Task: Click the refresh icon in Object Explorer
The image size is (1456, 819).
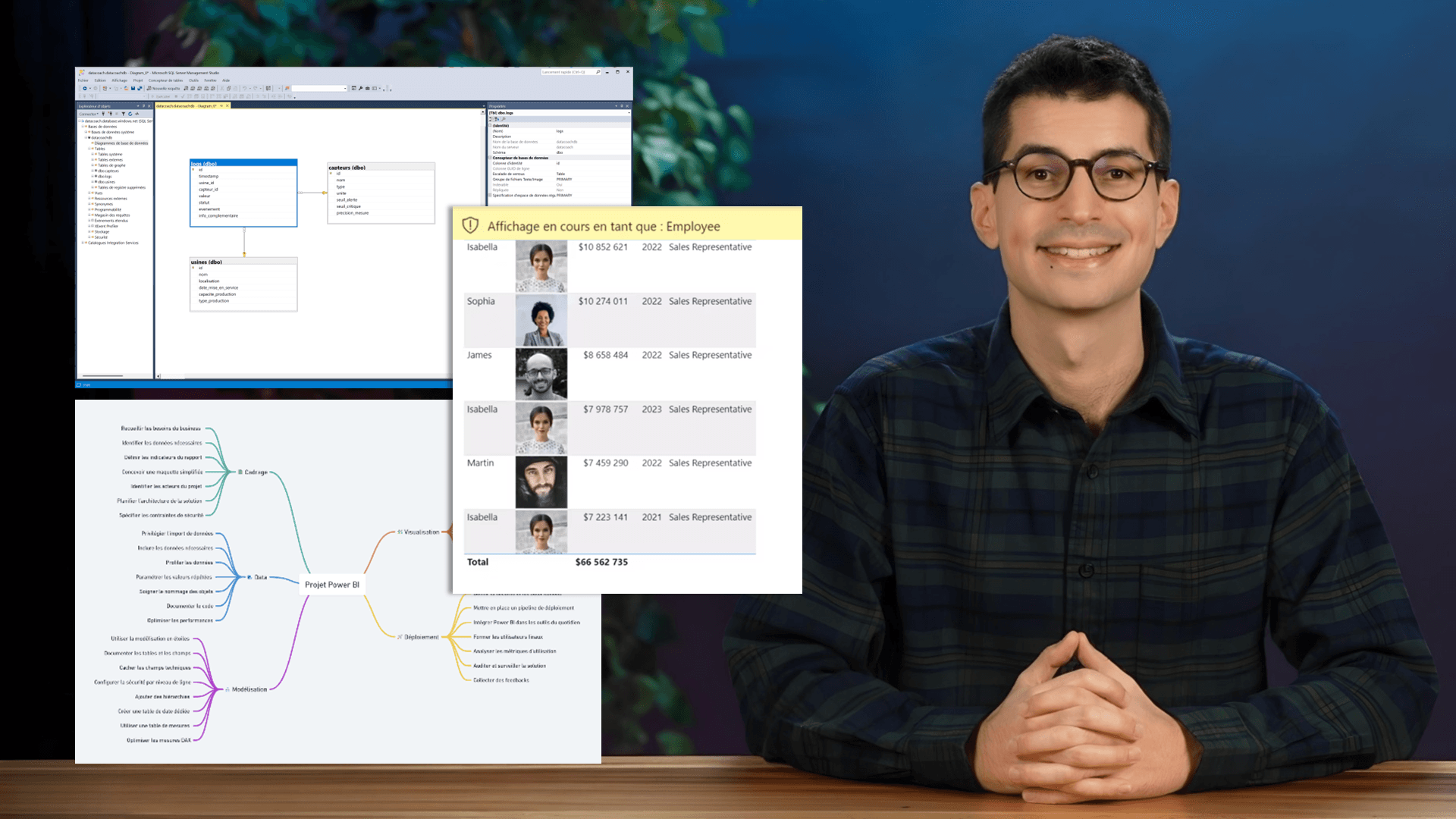Action: coord(130,114)
